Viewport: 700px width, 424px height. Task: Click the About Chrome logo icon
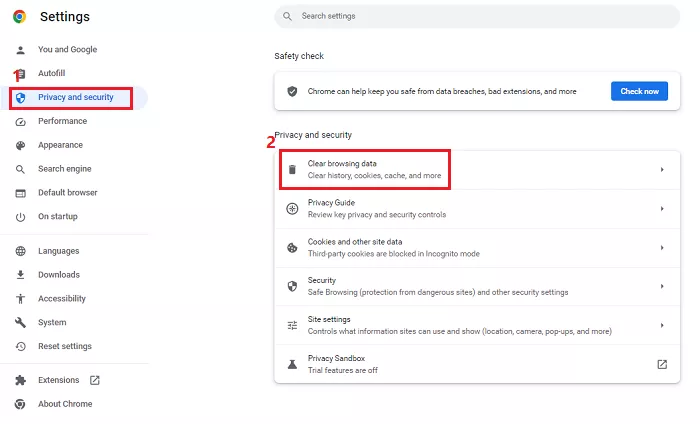tap(20, 404)
